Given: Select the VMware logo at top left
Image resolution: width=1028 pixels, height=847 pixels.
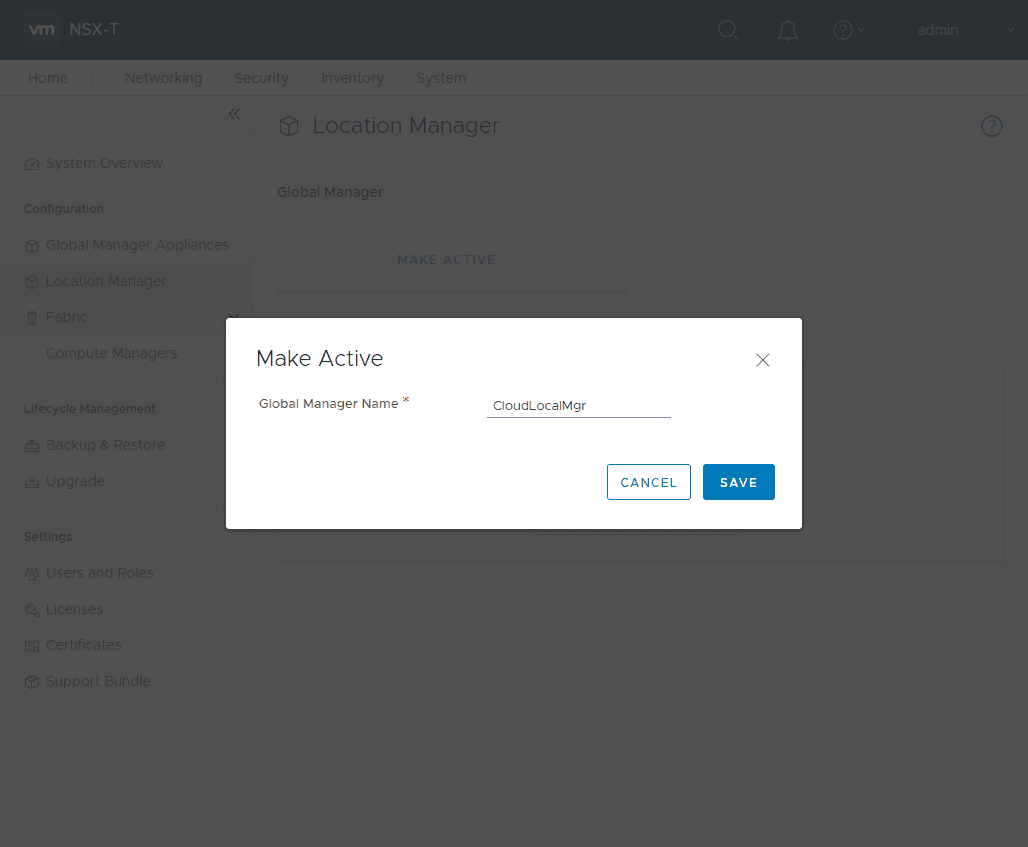Looking at the screenshot, I should pyautogui.click(x=41, y=30).
